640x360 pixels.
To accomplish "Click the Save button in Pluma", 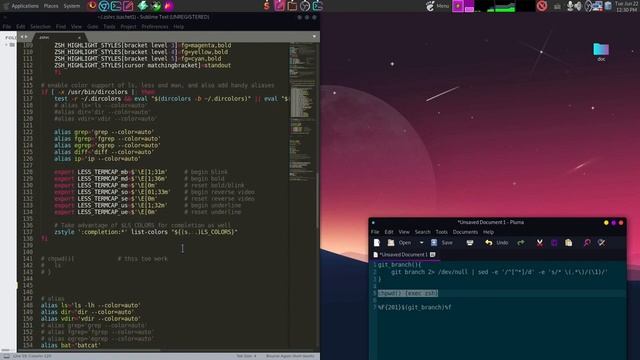I will pos(442,243).
